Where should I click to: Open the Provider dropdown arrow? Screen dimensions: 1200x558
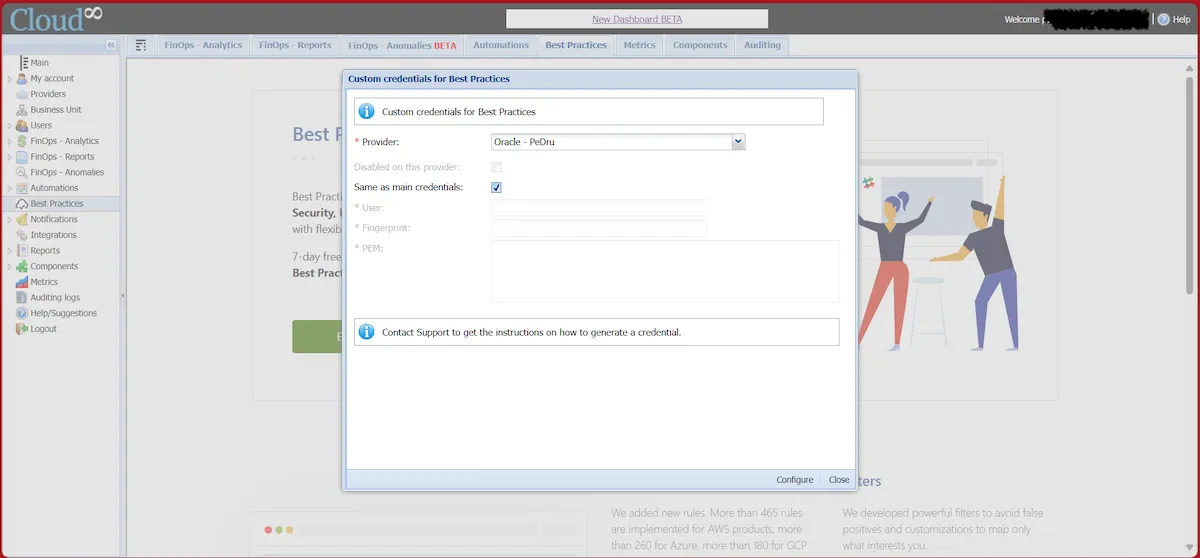(738, 142)
